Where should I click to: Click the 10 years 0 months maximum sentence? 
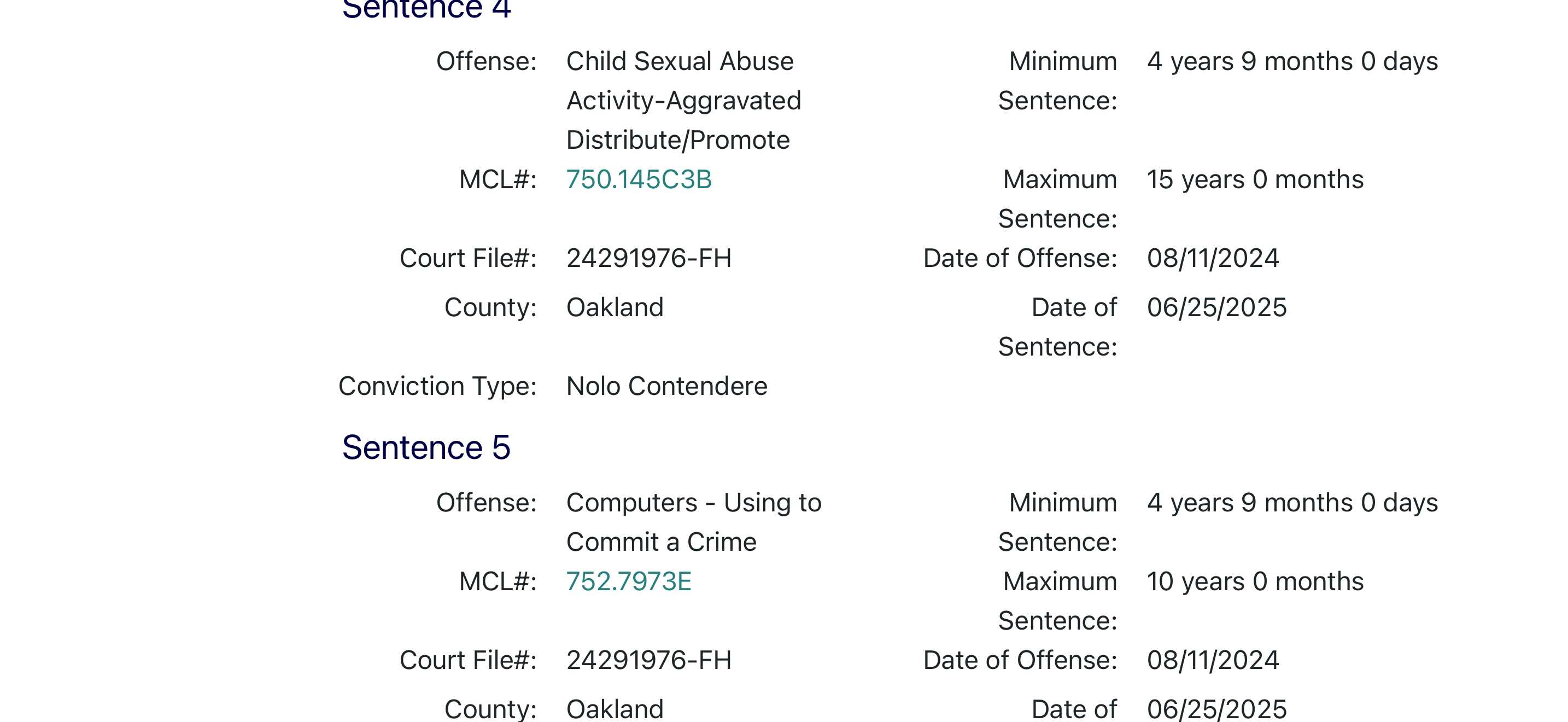1255,581
